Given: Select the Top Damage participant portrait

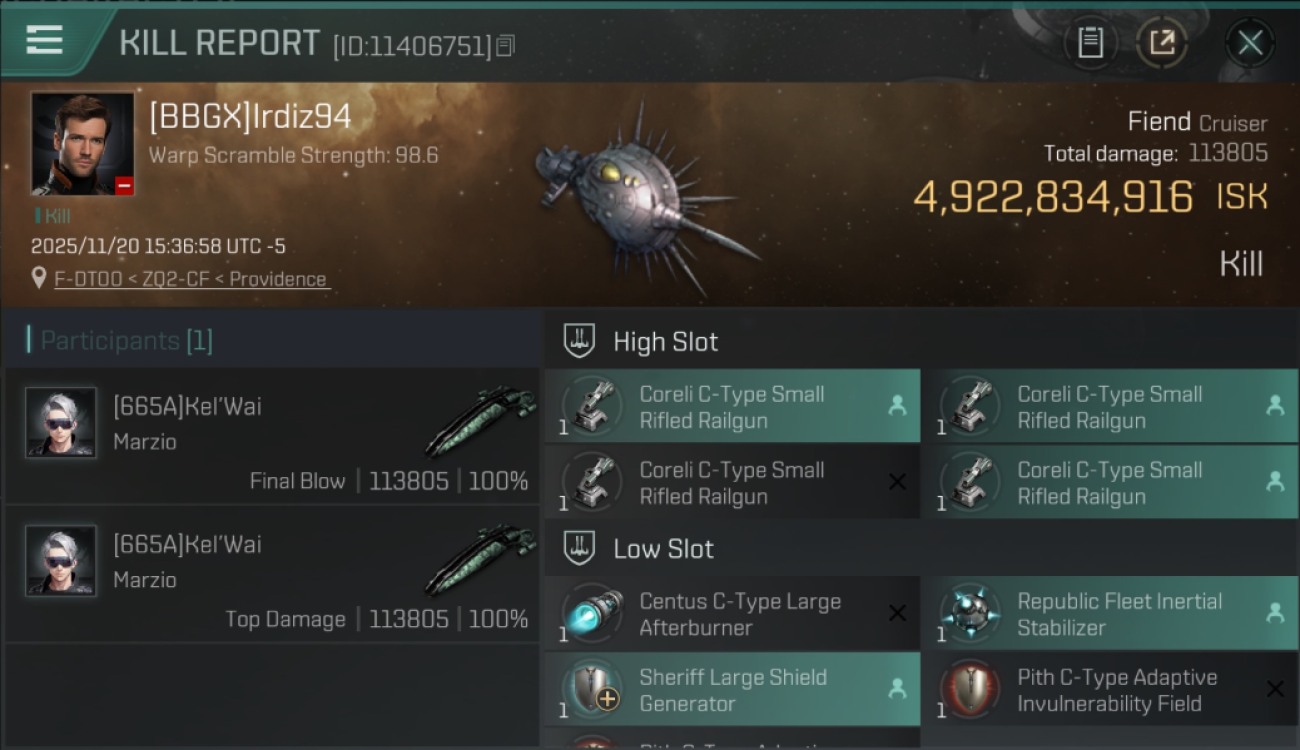Looking at the screenshot, I should [61, 561].
